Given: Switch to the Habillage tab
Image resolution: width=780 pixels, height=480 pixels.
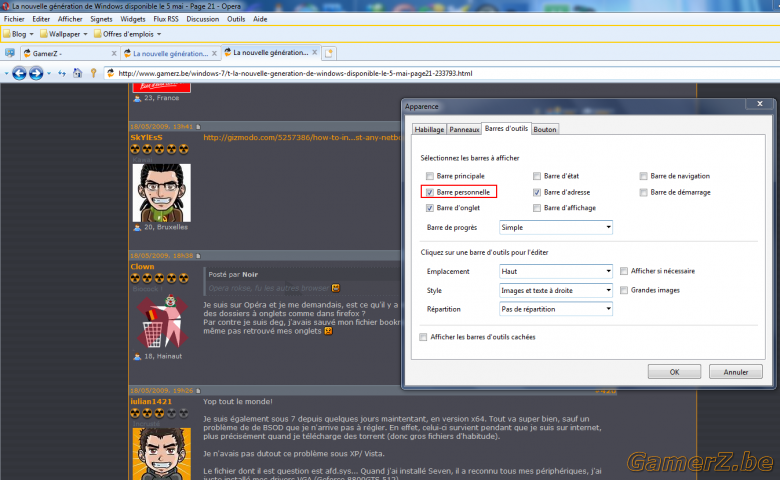Looking at the screenshot, I should [x=429, y=129].
